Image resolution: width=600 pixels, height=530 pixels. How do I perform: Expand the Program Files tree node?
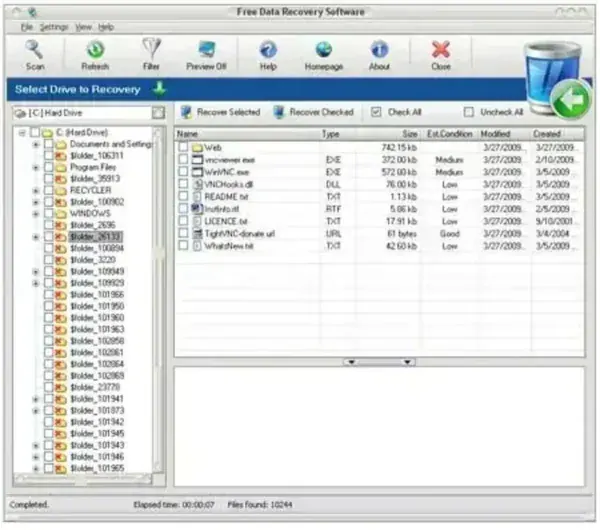36,167
